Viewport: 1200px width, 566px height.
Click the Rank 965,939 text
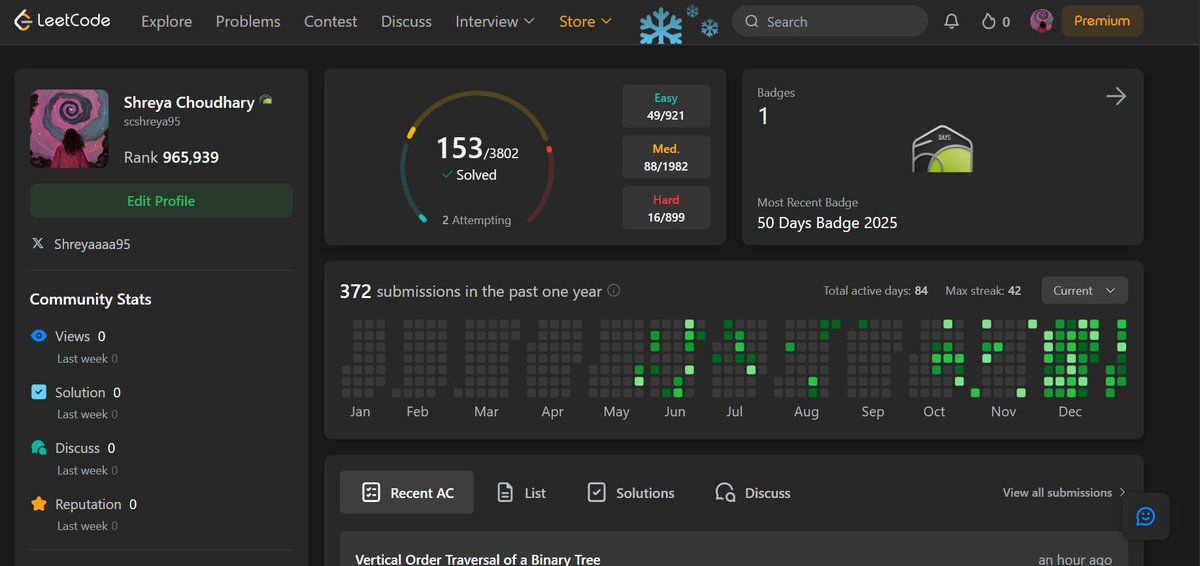[x=171, y=157]
